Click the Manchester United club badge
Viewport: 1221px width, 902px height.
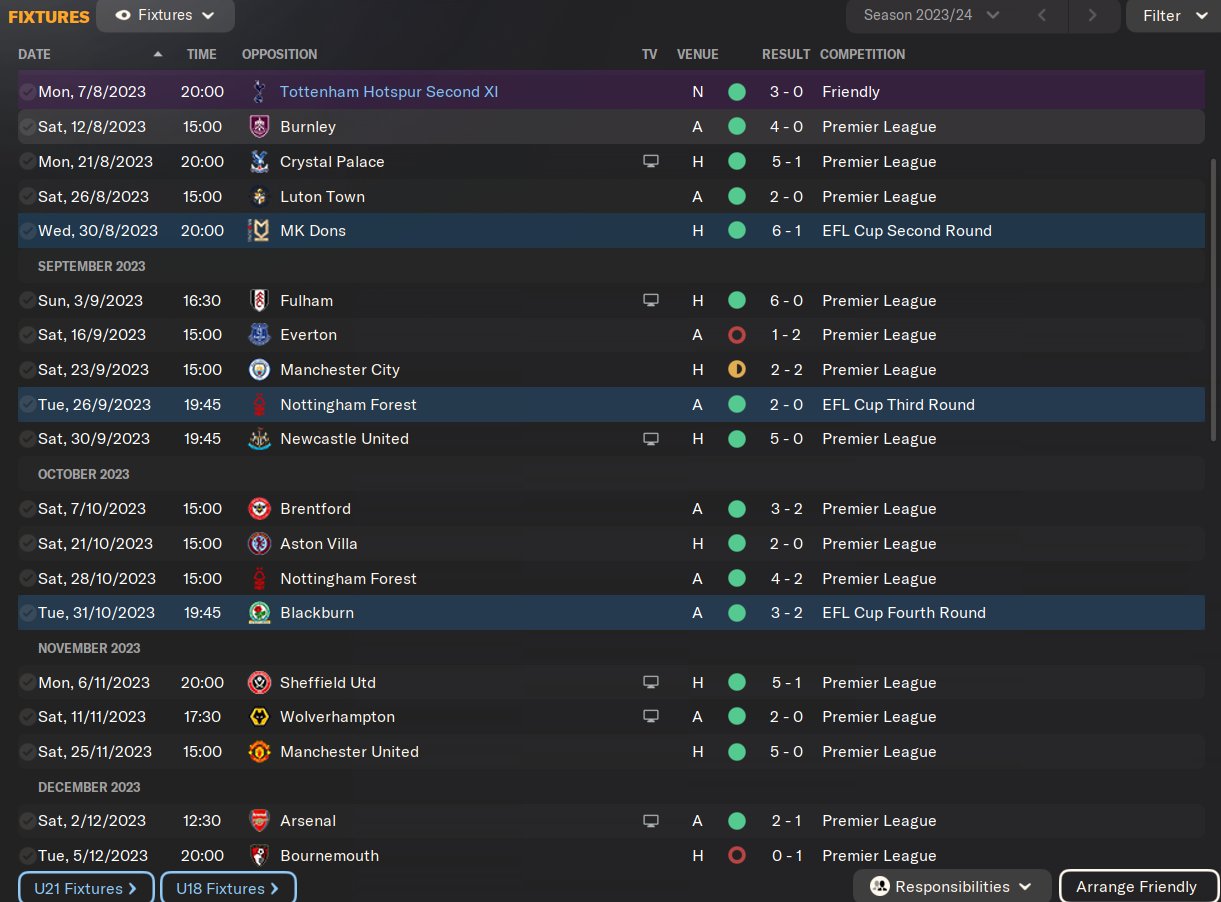tap(259, 752)
